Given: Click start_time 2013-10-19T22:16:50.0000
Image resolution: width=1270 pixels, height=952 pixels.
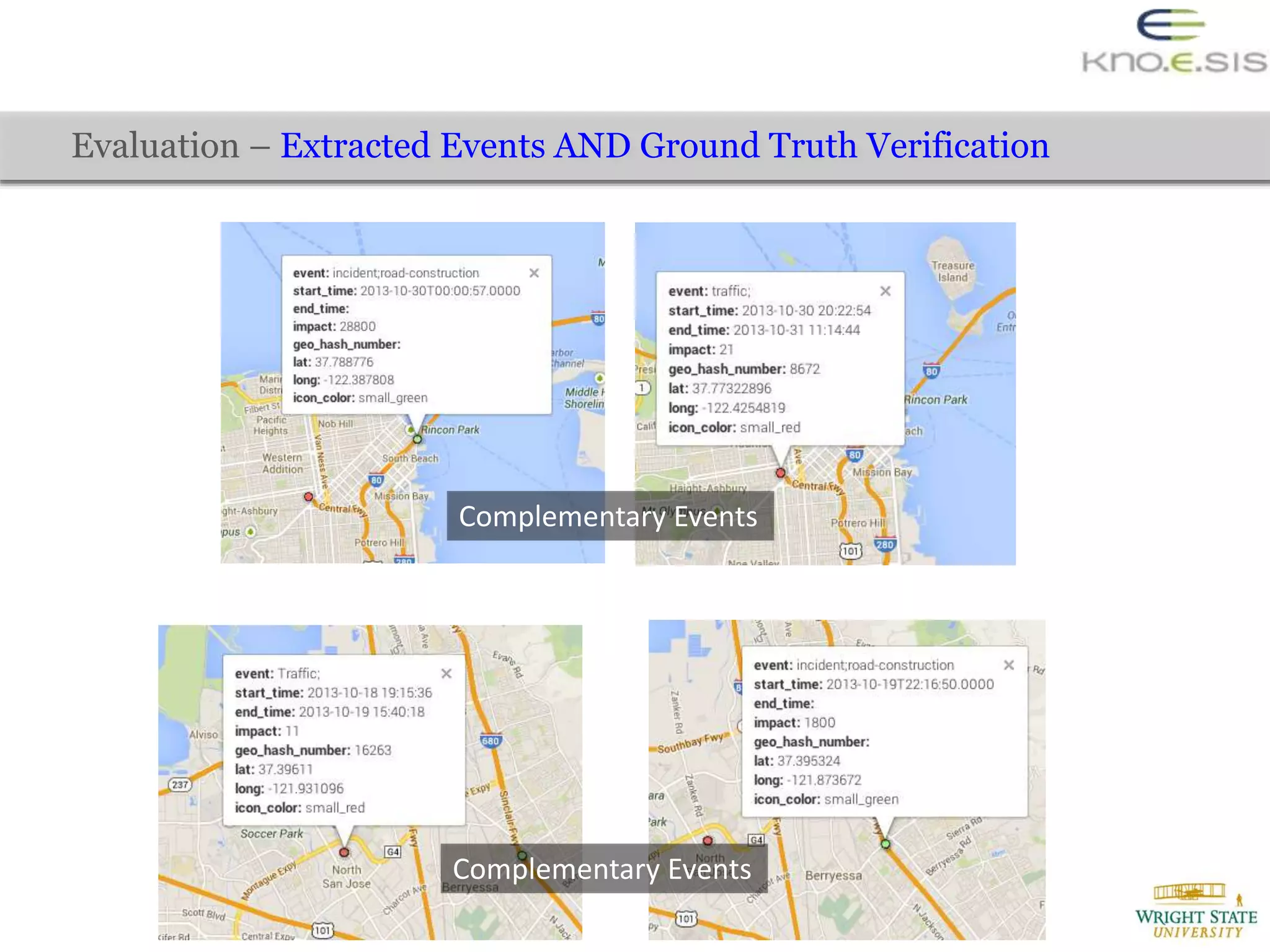Looking at the screenshot, I should [x=874, y=684].
